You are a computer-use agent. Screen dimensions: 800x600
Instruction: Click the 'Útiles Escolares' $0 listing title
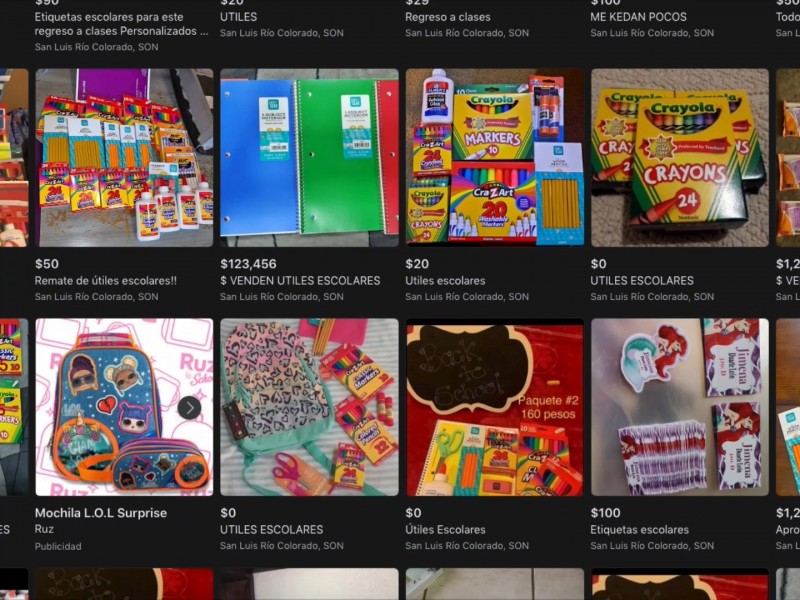coord(445,530)
